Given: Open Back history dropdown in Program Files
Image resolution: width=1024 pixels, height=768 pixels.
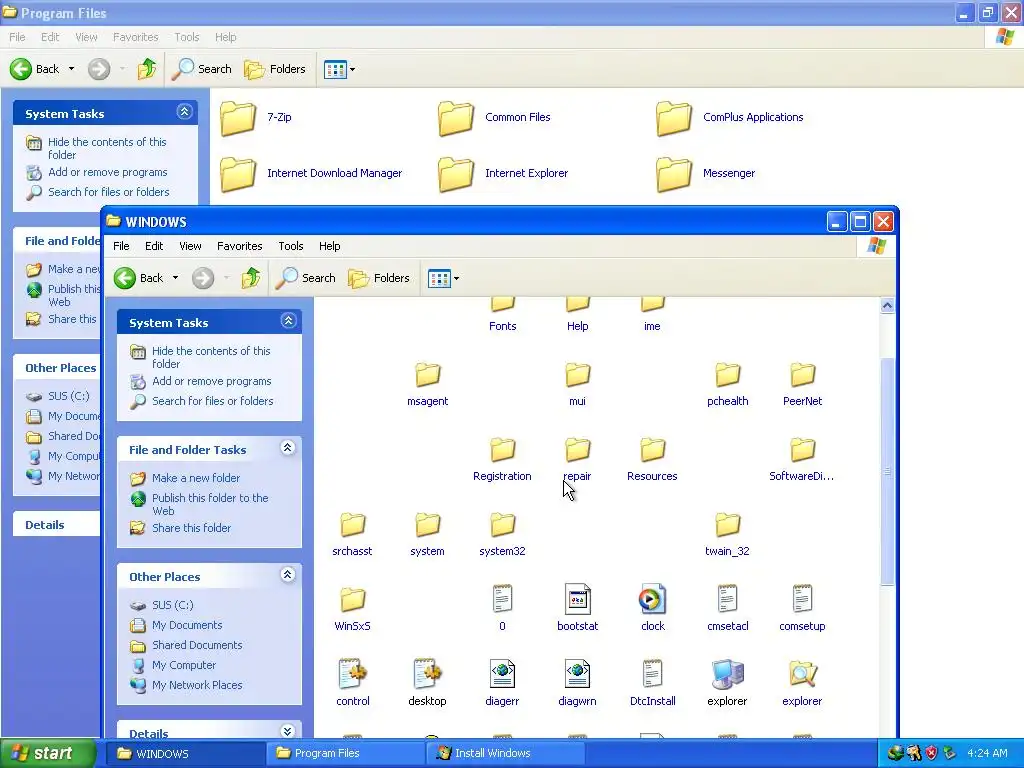Looking at the screenshot, I should pyautogui.click(x=71, y=69).
